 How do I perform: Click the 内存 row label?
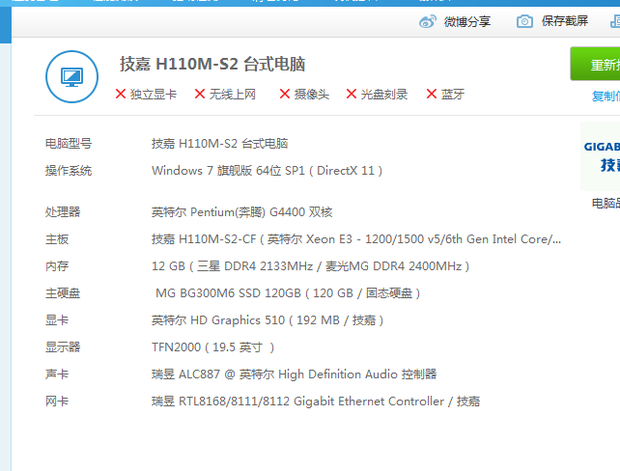click(57, 266)
